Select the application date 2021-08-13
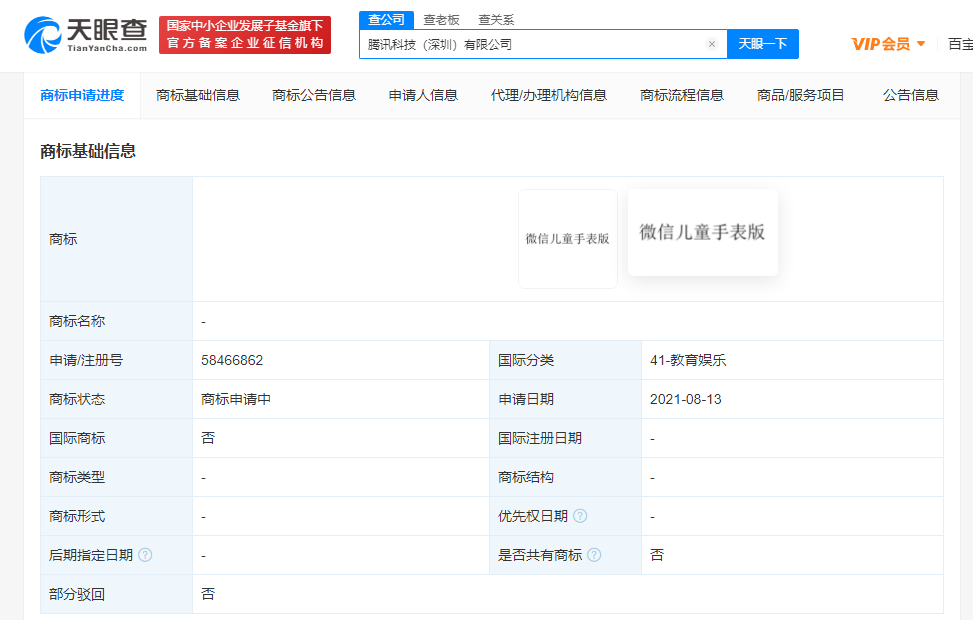Image resolution: width=973 pixels, height=620 pixels. (x=686, y=399)
